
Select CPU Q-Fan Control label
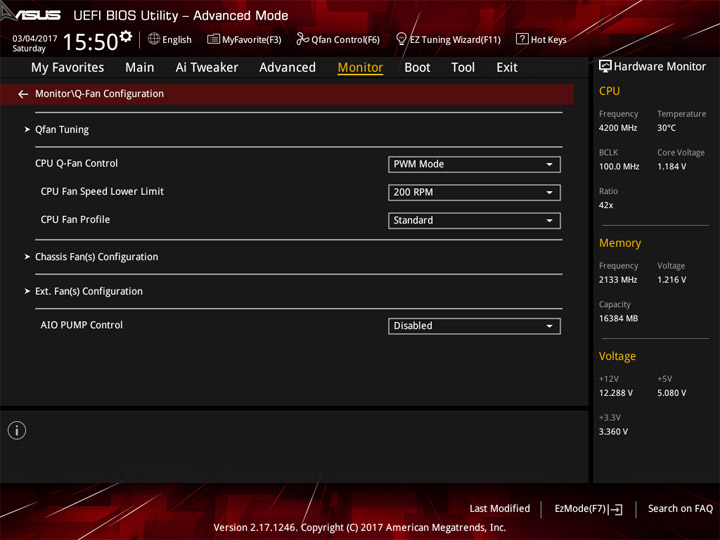click(x=76, y=163)
